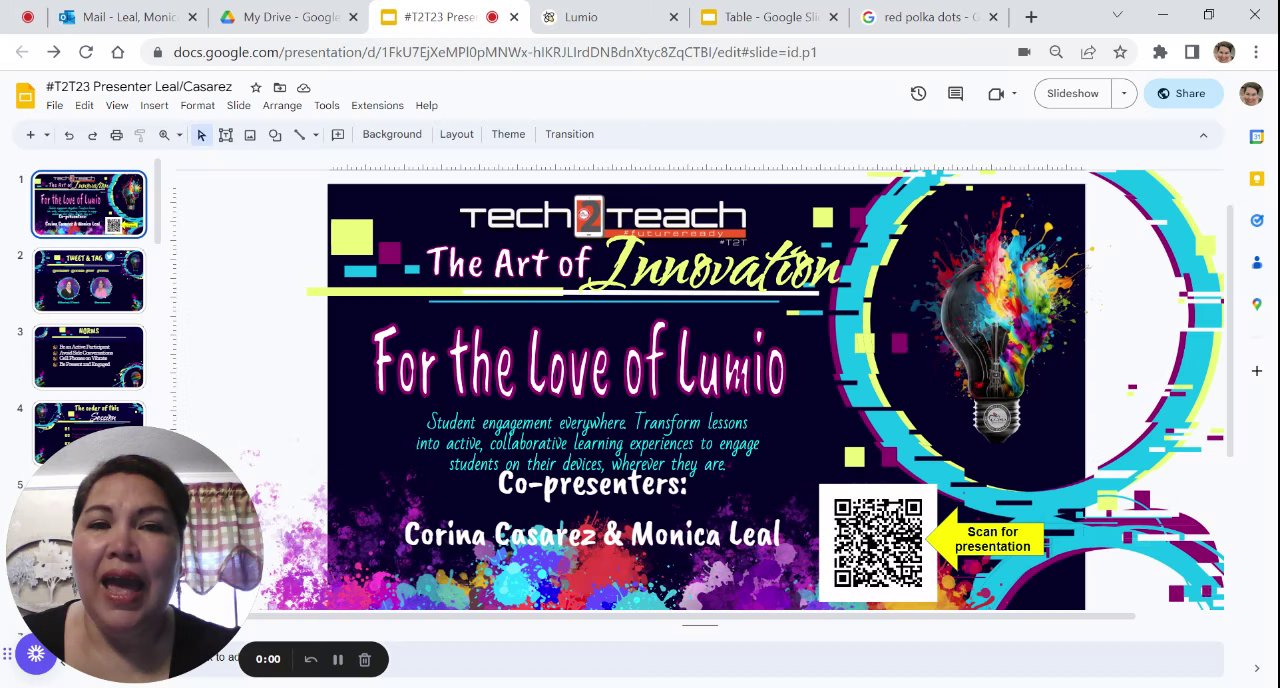Open Chrome tab search chevron
The image size is (1280, 688).
click(x=1117, y=15)
